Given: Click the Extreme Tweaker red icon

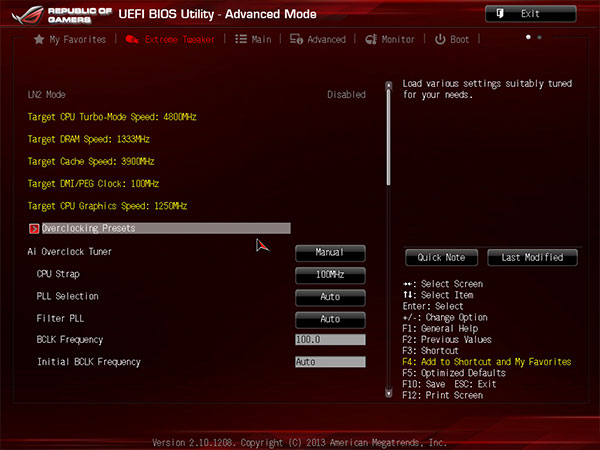Looking at the screenshot, I should coord(132,39).
